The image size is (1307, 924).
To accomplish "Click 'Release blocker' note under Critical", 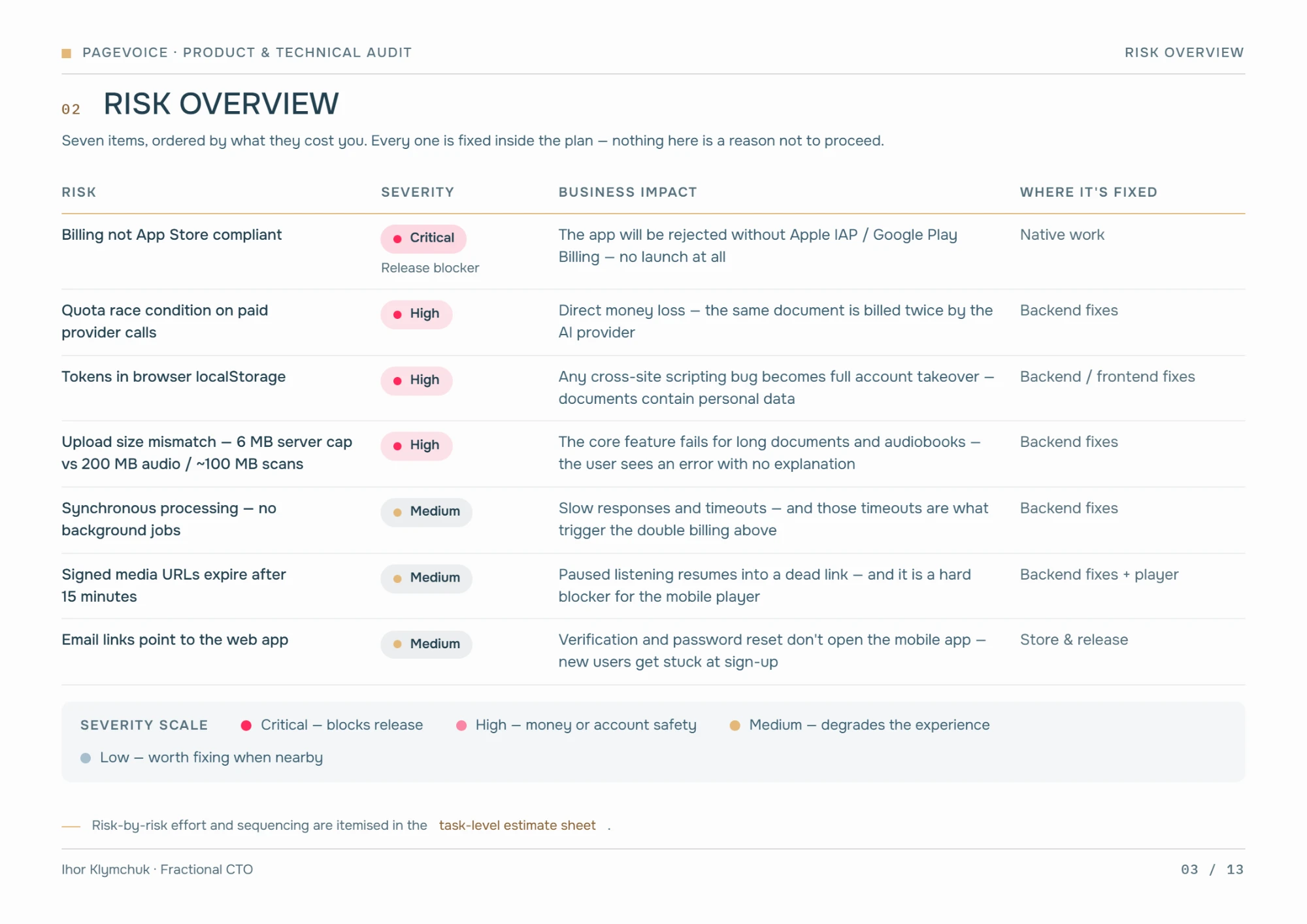I will point(430,268).
